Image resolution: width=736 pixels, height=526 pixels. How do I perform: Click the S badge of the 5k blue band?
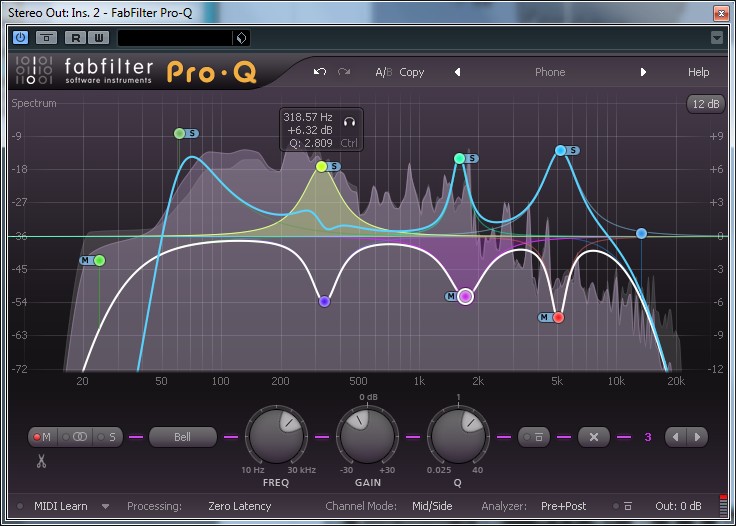tap(573, 150)
